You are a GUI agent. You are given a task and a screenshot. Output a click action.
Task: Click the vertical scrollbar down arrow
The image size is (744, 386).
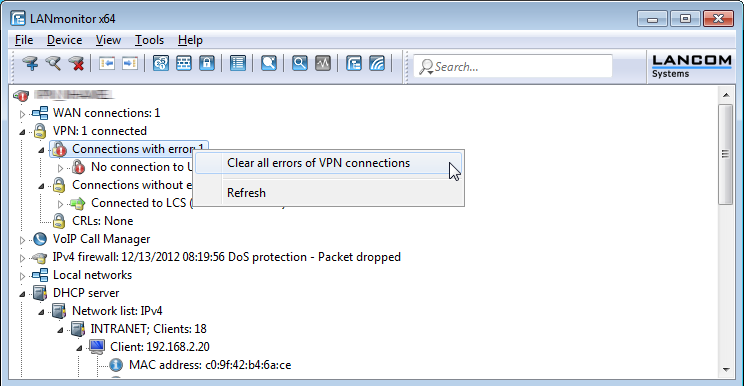(726, 370)
